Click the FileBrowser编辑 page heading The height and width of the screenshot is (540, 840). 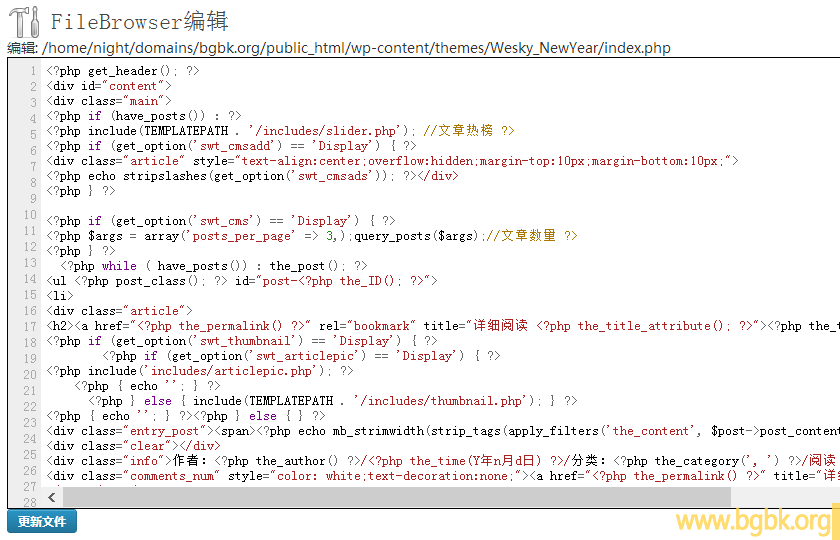tap(139, 21)
